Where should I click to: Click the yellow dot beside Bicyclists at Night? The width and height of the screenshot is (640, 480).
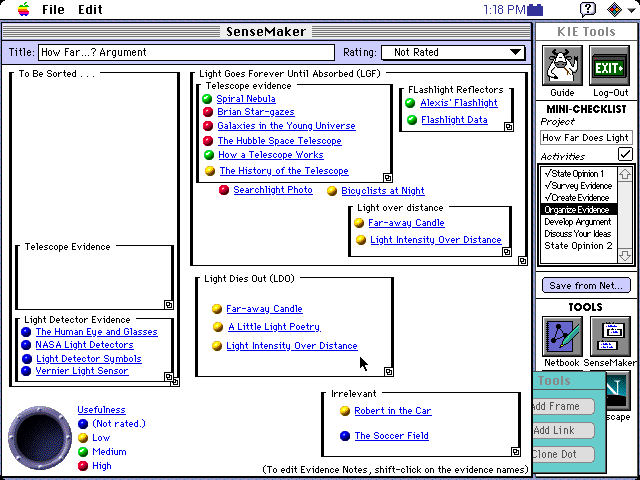(332, 191)
